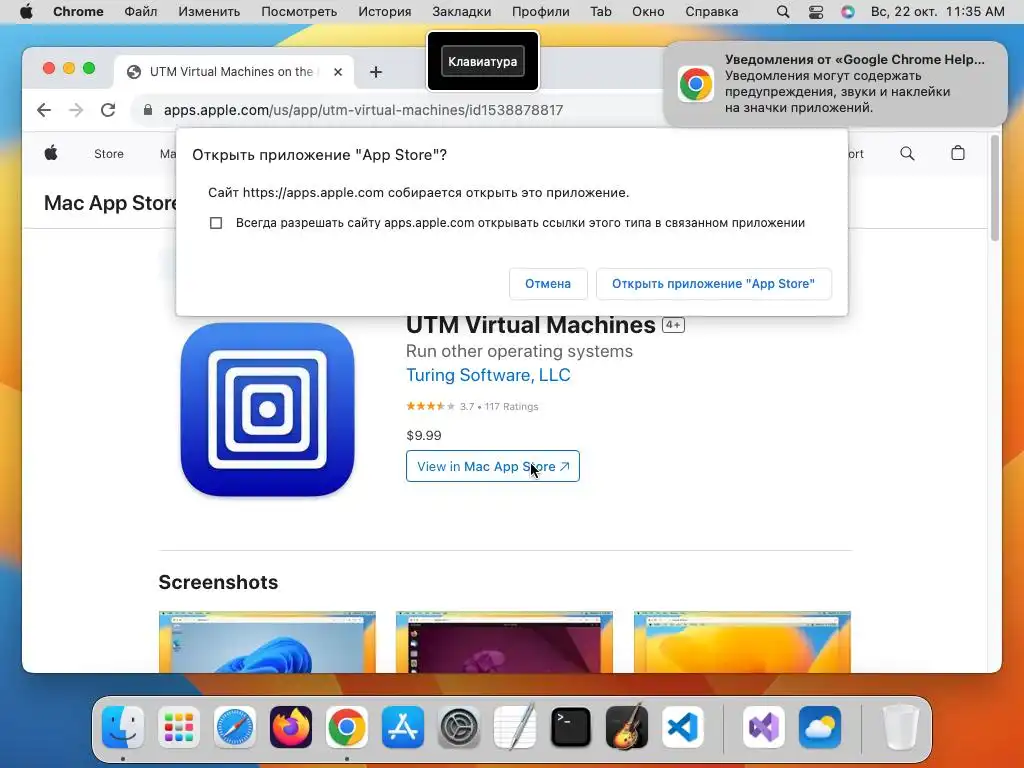The width and height of the screenshot is (1024, 768).
Task: Click the $9.99 price text
Action: [x=424, y=436]
